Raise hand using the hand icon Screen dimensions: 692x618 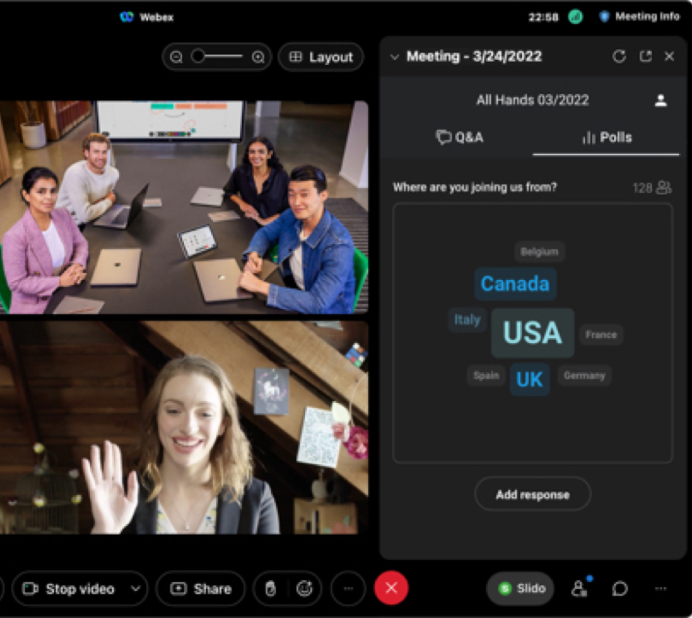coord(270,589)
